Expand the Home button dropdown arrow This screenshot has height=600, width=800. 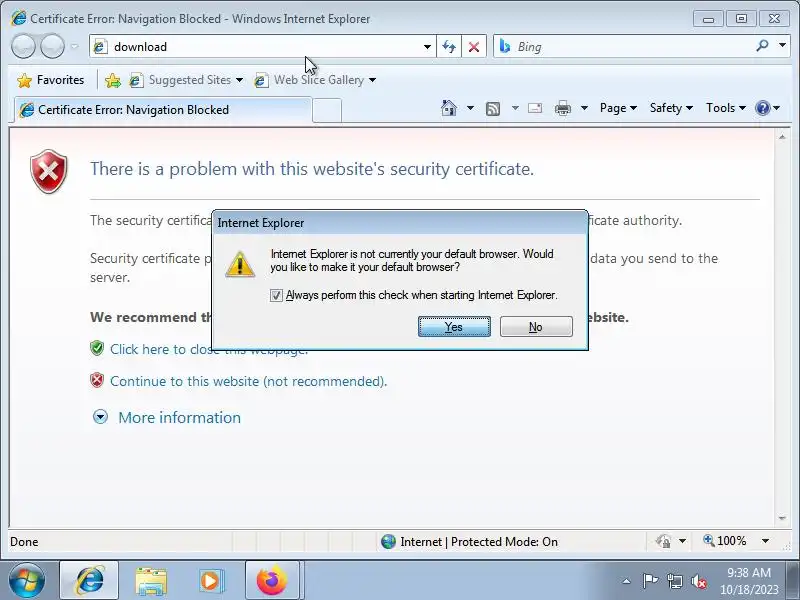(x=470, y=108)
